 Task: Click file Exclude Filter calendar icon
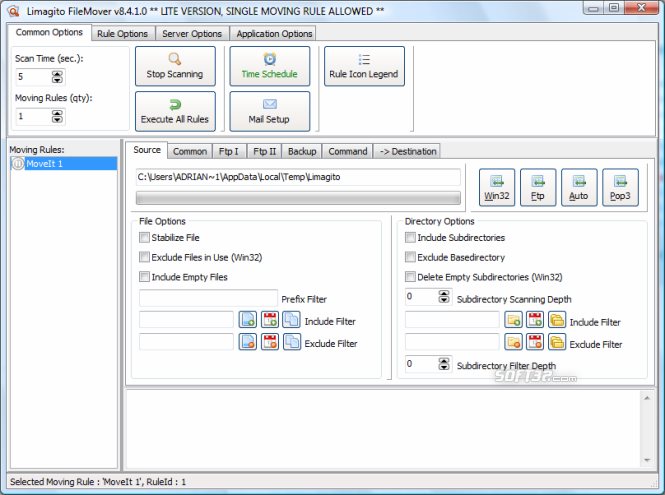click(270, 341)
